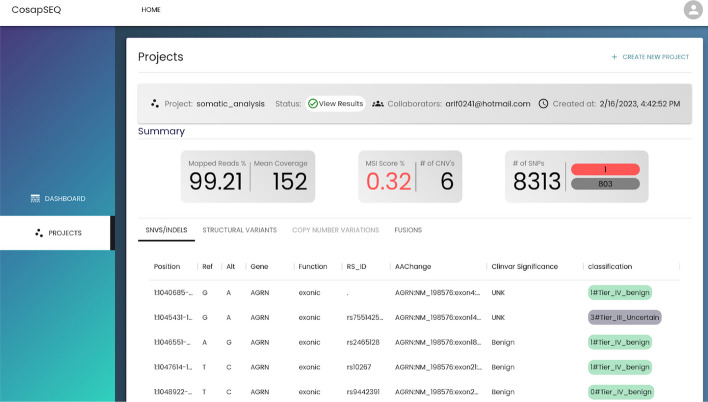Click position cell 1:1040685

[x=173, y=293]
